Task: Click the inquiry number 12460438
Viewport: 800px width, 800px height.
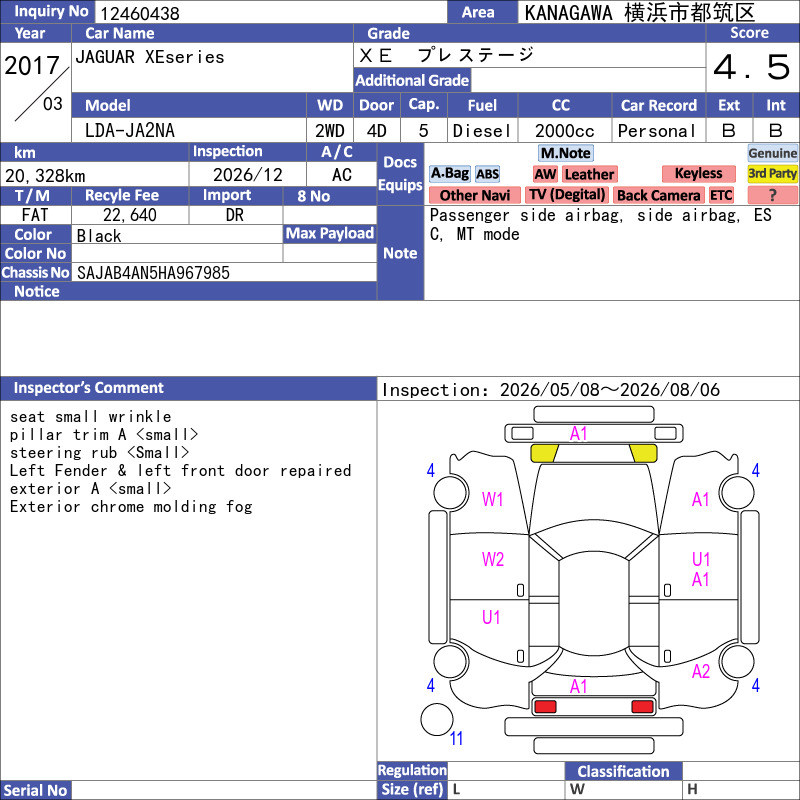Action: coord(140,14)
